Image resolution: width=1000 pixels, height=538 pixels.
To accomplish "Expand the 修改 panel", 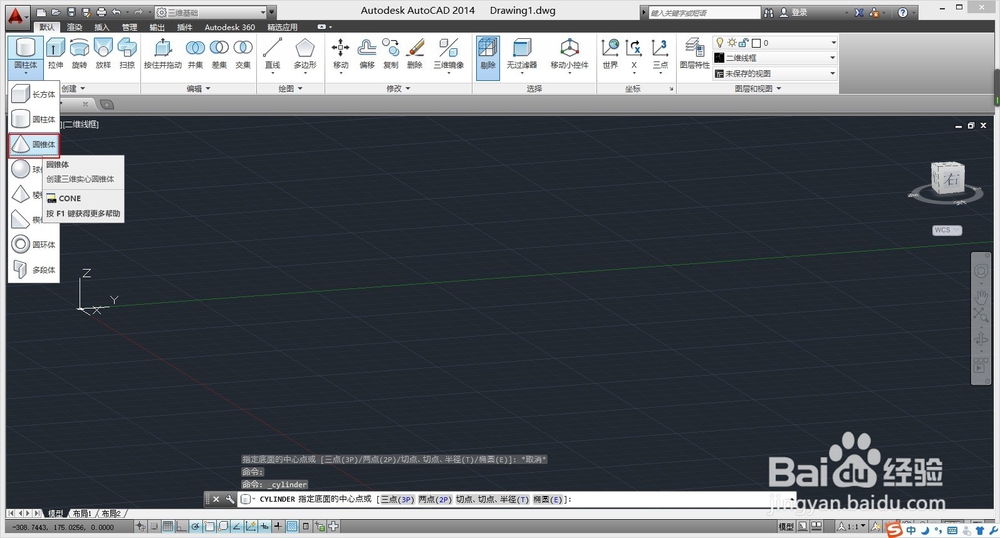I will coord(398,89).
